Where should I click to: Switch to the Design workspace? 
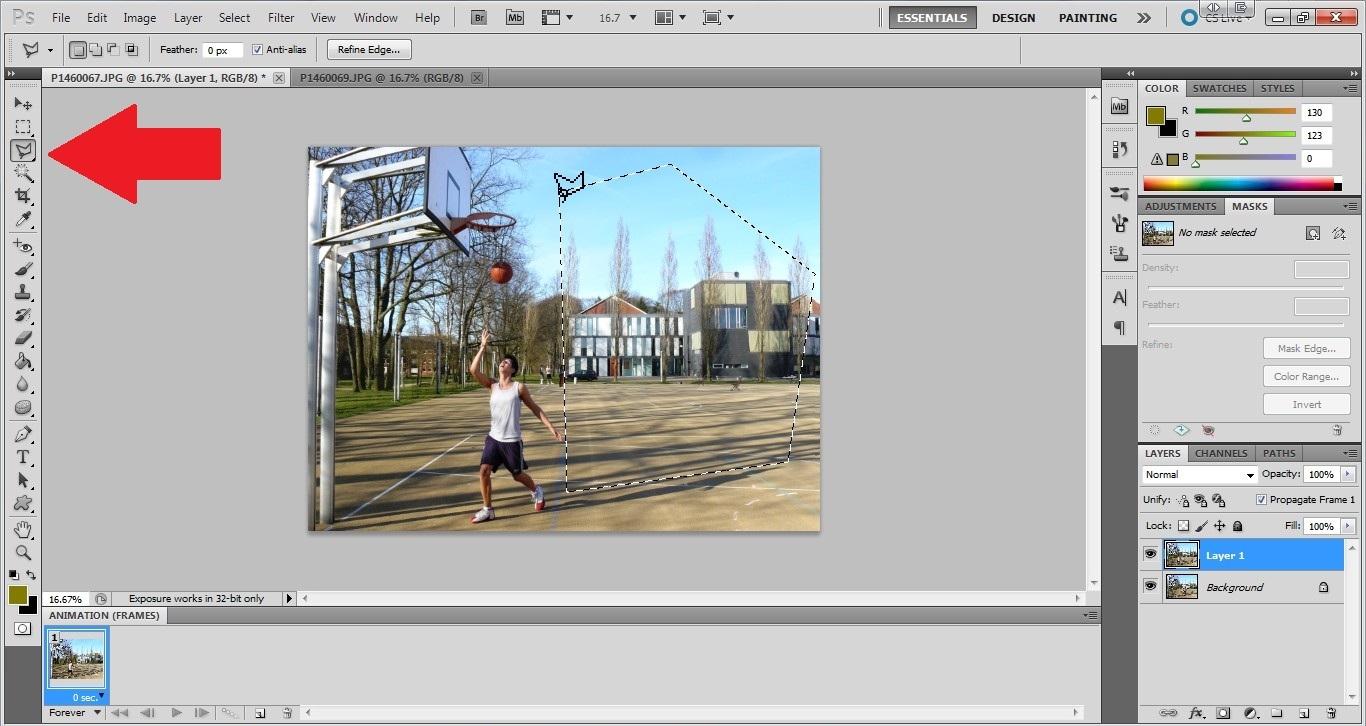click(x=1013, y=18)
